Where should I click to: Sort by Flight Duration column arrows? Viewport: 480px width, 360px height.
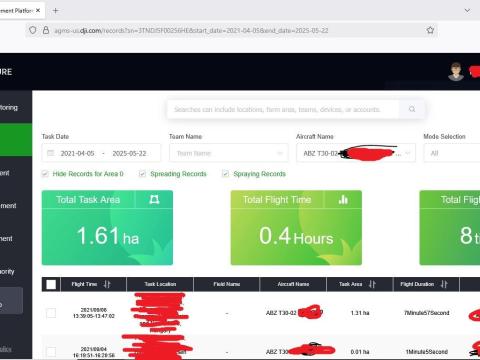click(x=444, y=284)
